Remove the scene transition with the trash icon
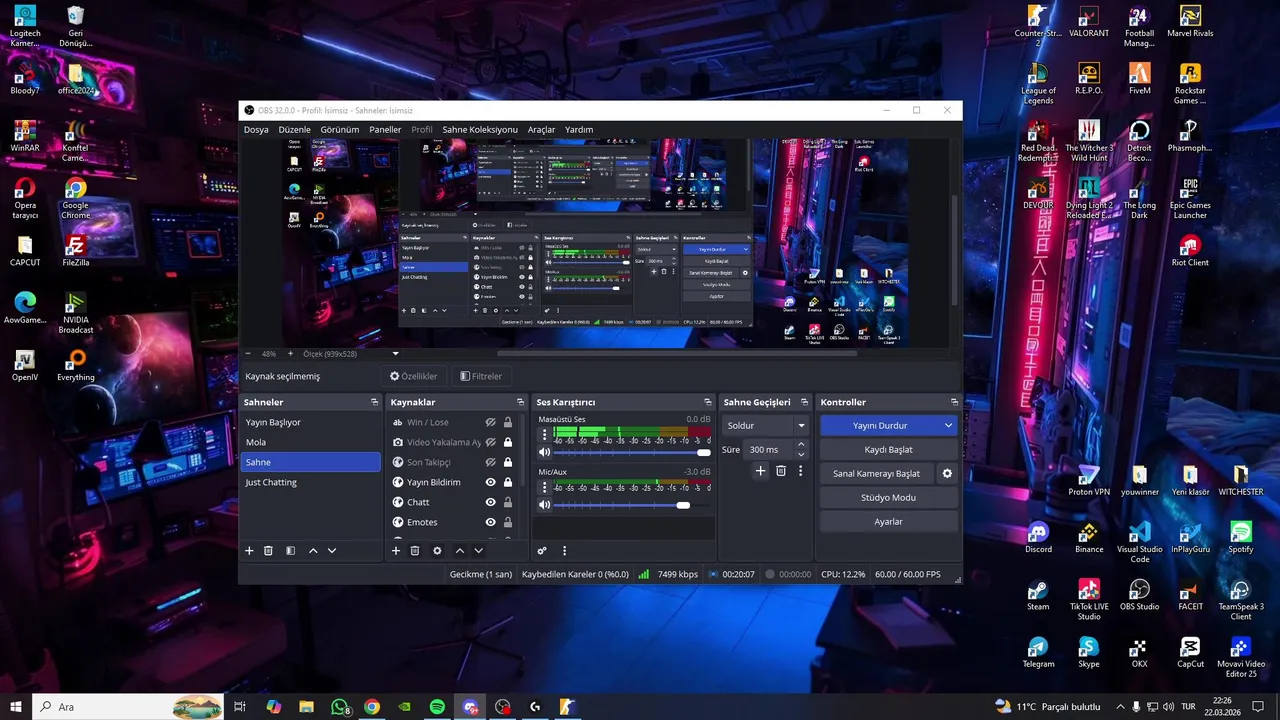This screenshot has height=720, width=1280. 781,471
